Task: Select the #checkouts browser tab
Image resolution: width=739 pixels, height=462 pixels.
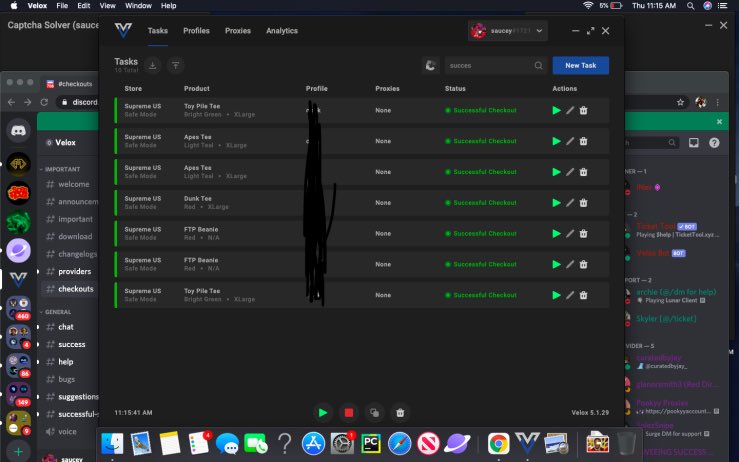Action: [69, 84]
